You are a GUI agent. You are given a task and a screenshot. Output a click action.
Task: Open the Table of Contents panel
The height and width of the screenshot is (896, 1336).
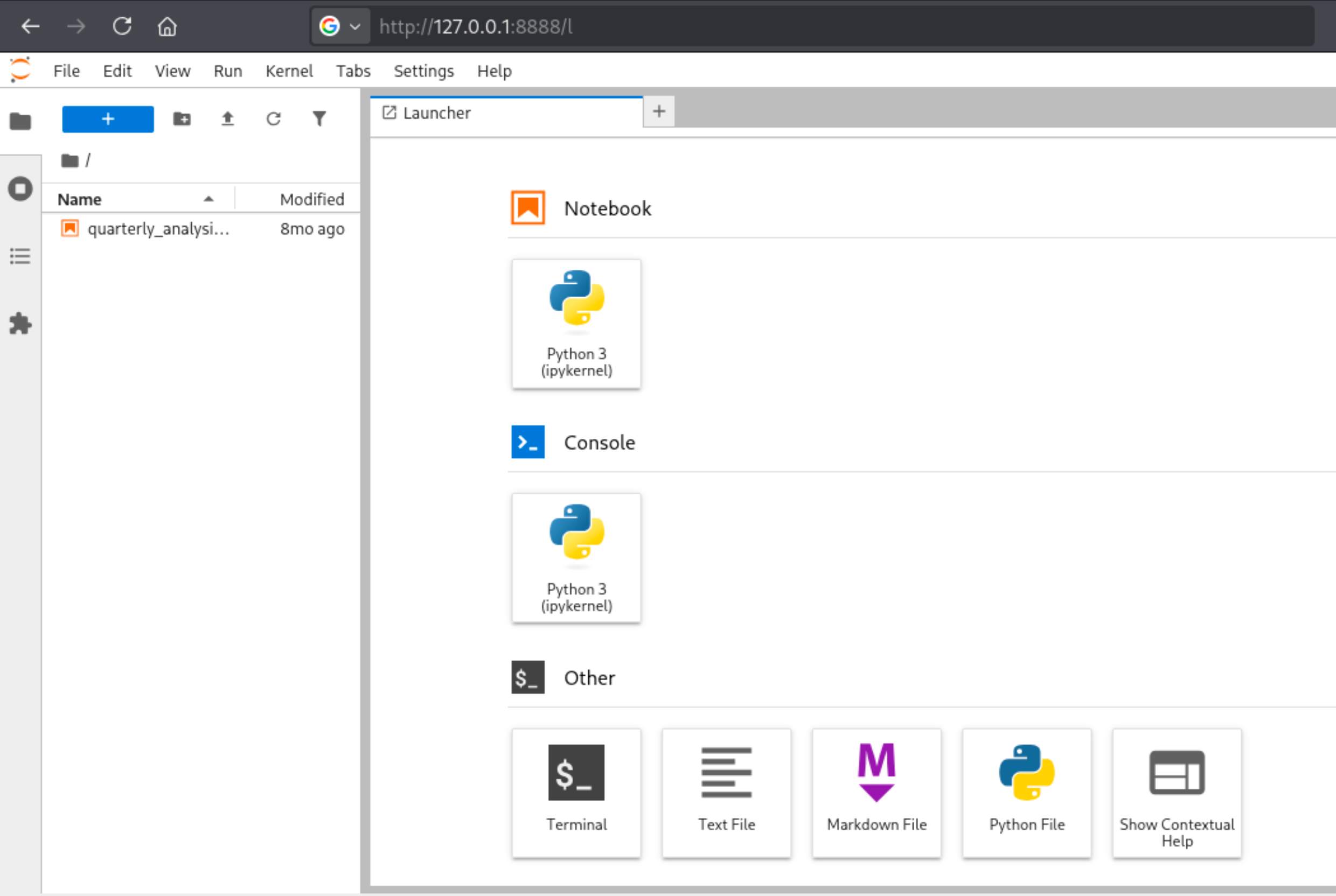(20, 256)
